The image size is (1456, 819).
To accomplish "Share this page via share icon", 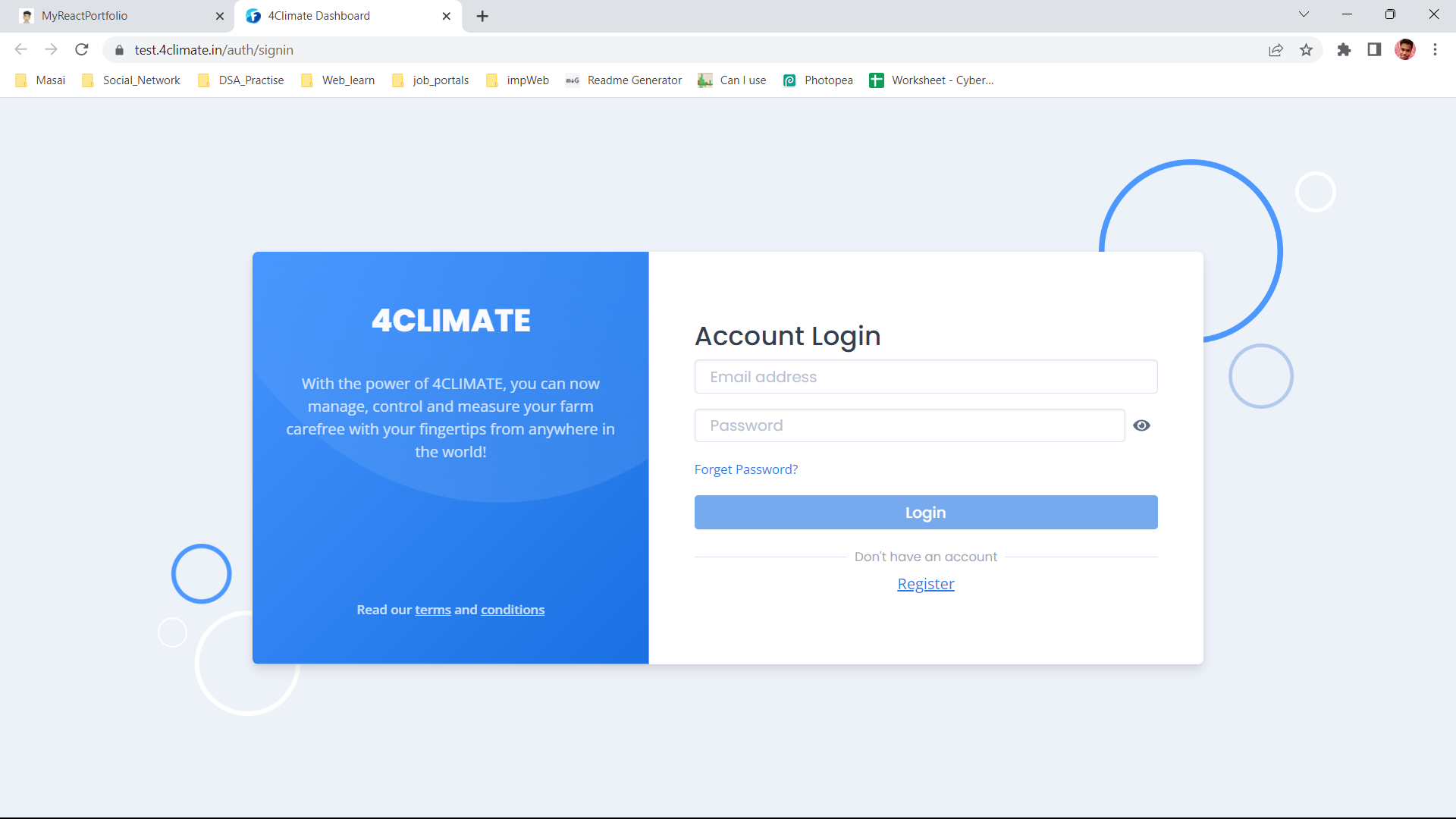I will tap(1276, 50).
